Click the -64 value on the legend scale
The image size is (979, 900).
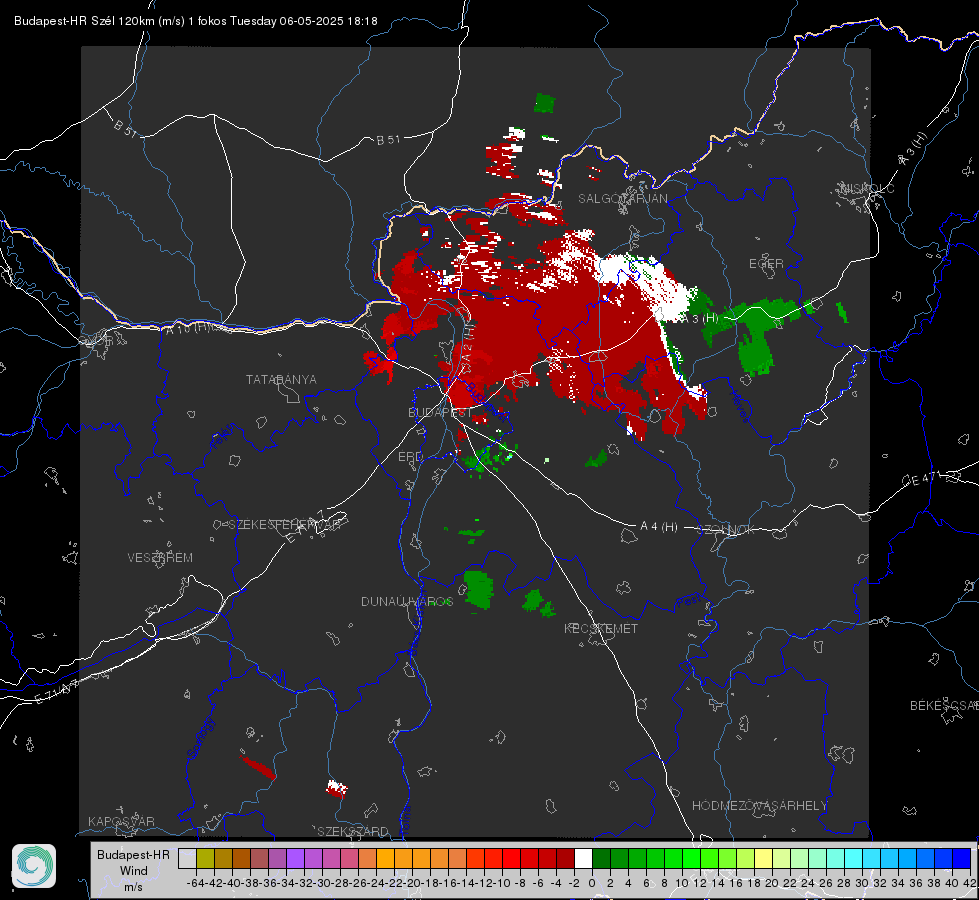click(x=195, y=883)
